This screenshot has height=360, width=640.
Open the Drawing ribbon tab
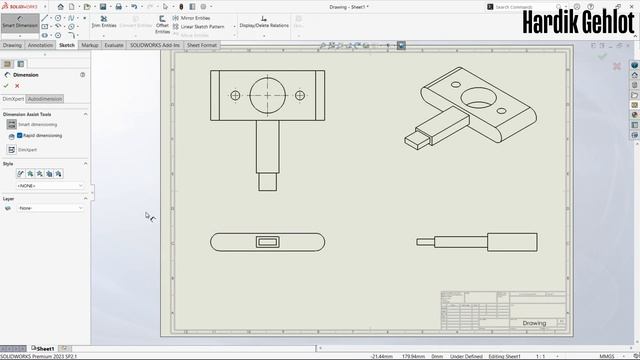click(x=12, y=45)
